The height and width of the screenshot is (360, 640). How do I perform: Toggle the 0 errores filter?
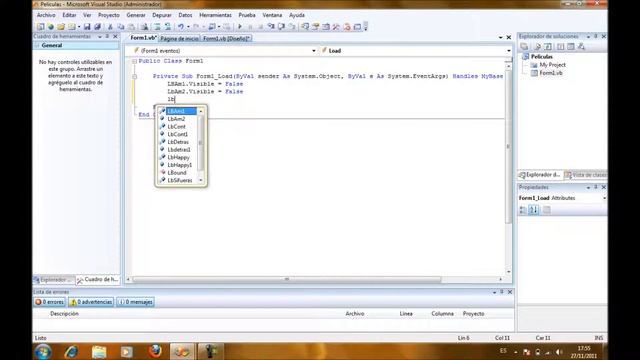coord(49,302)
